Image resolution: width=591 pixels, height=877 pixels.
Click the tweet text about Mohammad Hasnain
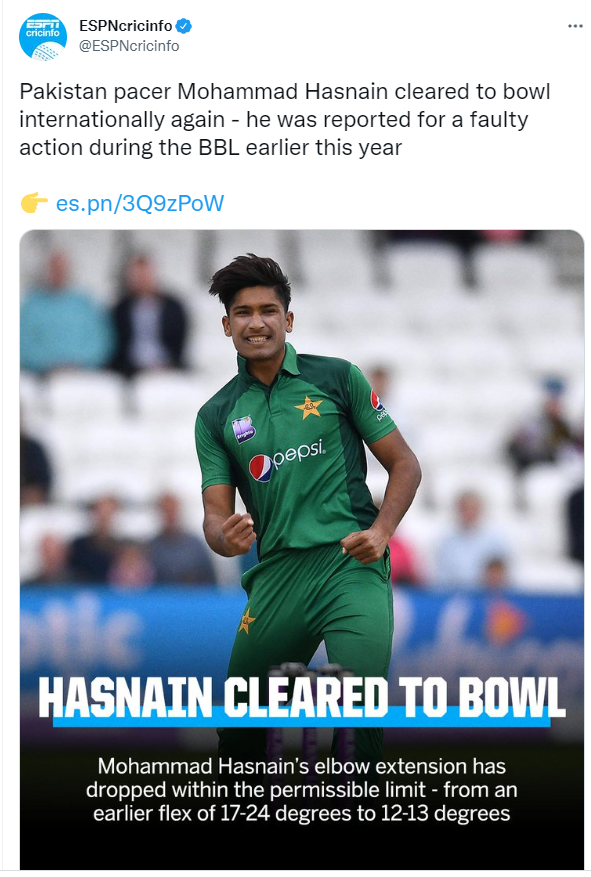(285, 120)
